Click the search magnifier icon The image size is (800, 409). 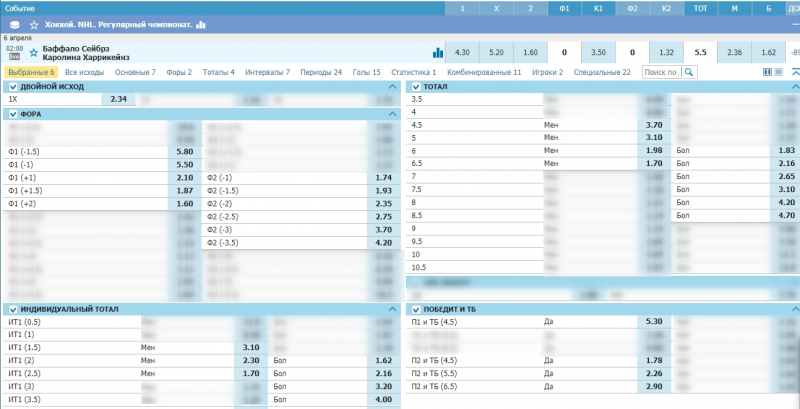coord(689,73)
